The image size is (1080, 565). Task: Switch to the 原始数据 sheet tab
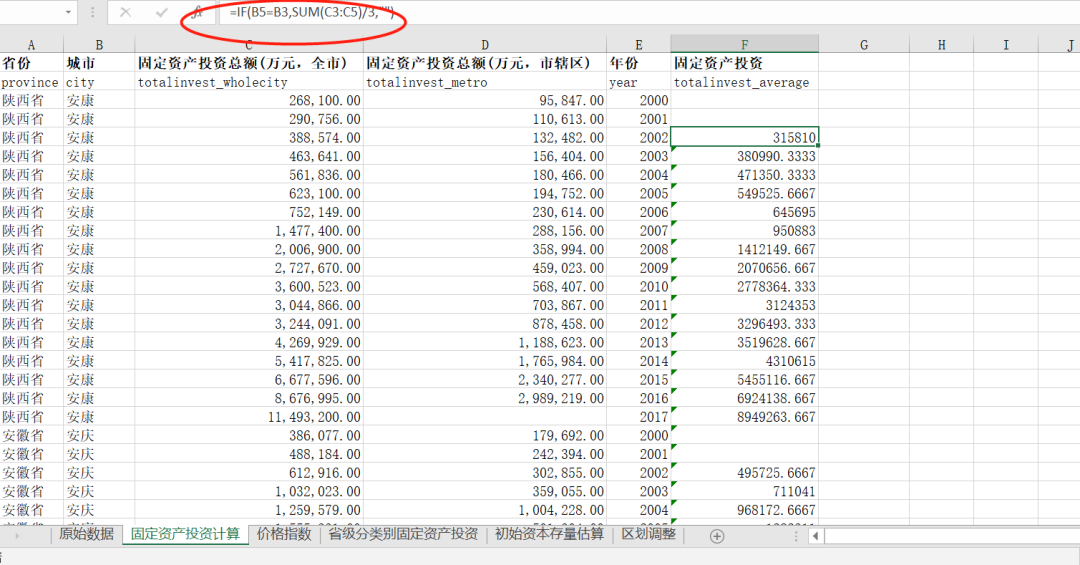(x=86, y=534)
